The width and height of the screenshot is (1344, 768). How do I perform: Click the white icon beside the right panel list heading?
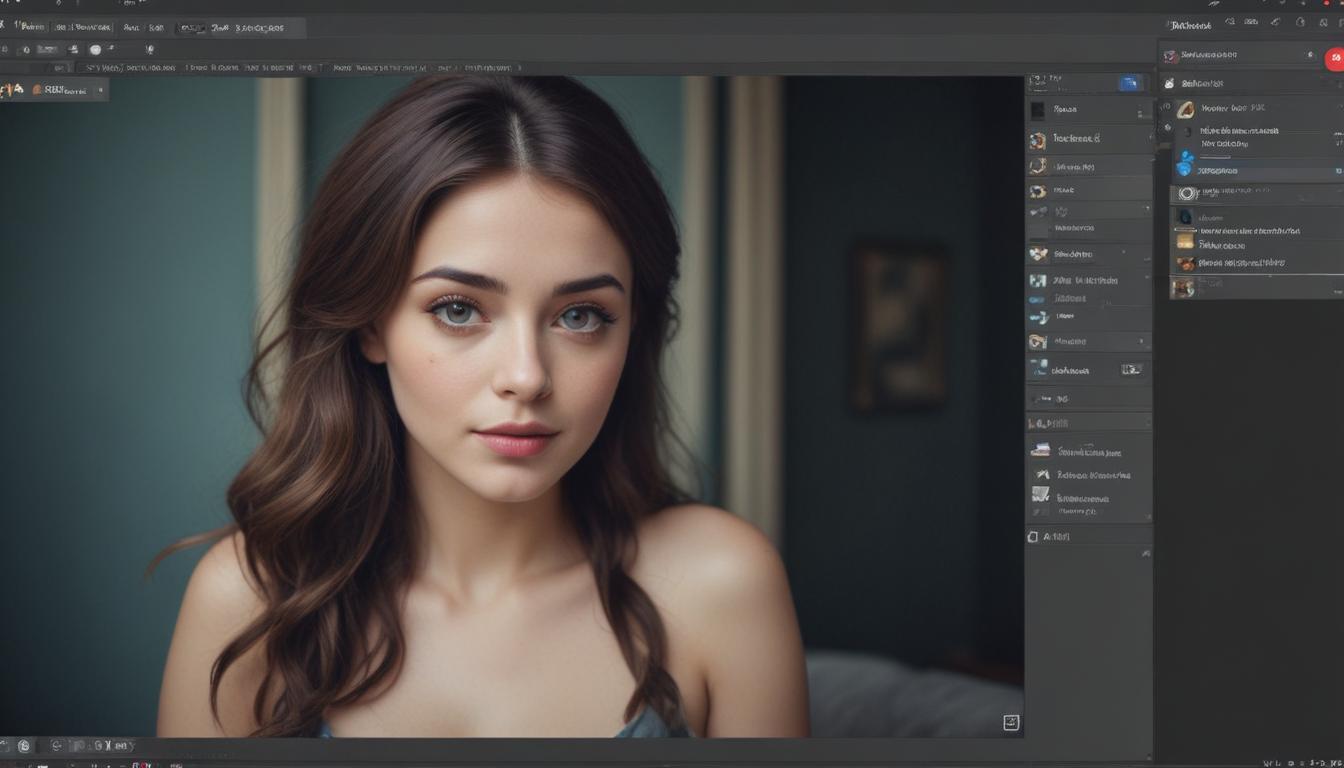tap(1169, 83)
